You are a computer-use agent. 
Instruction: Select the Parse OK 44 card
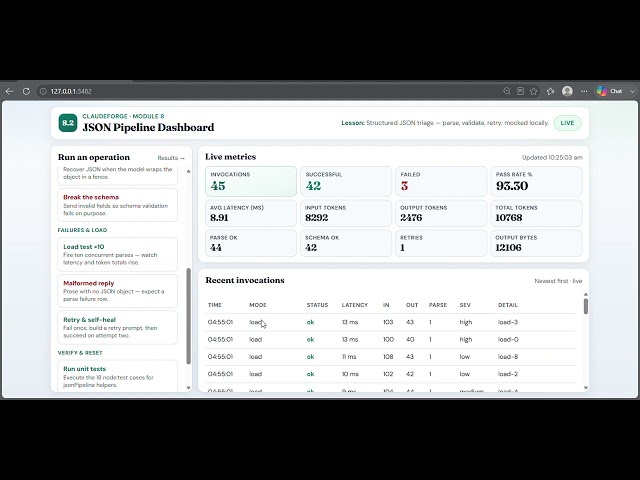point(251,243)
